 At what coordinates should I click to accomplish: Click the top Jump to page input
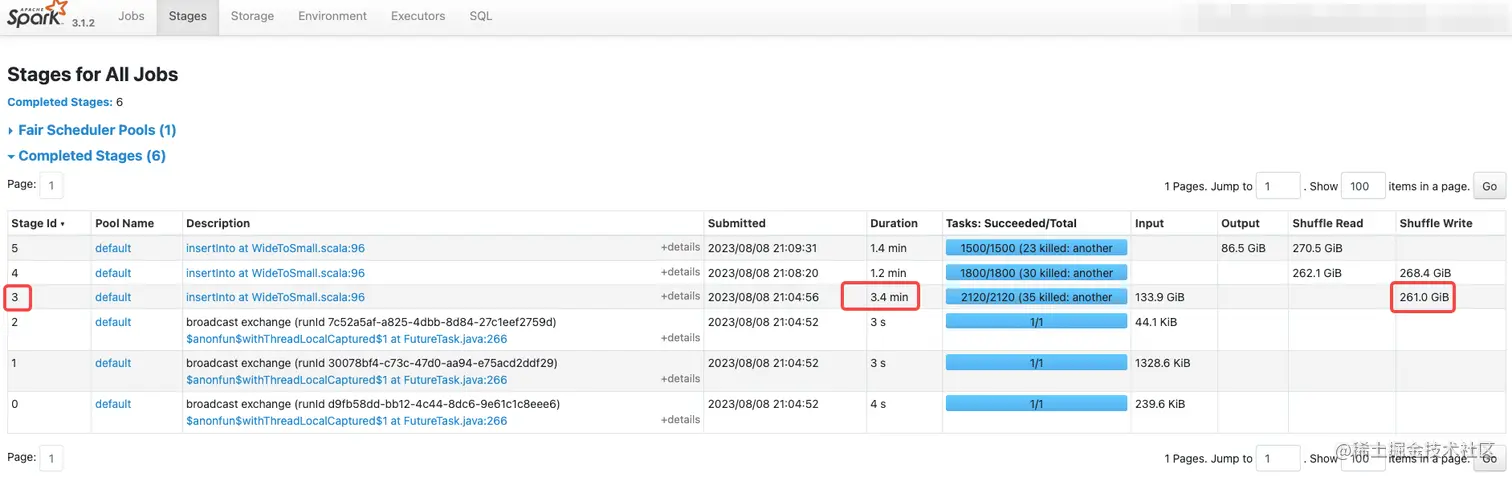pos(1278,186)
